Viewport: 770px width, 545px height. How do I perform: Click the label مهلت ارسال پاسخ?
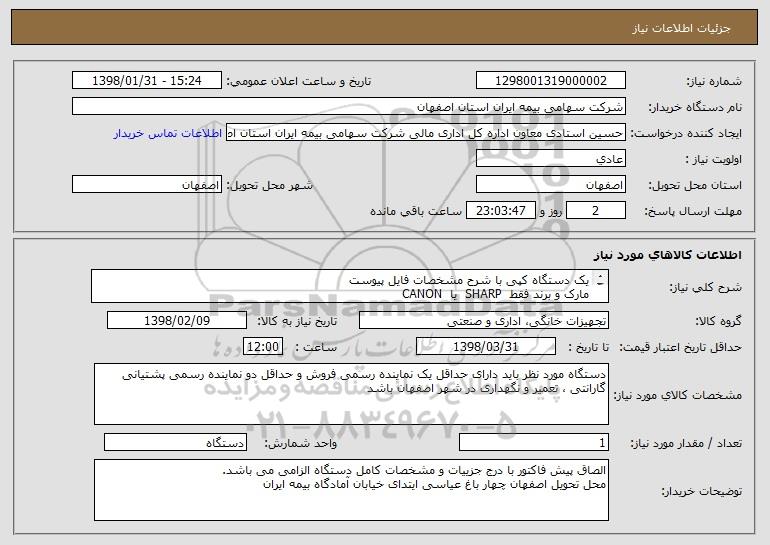pyautogui.click(x=693, y=211)
